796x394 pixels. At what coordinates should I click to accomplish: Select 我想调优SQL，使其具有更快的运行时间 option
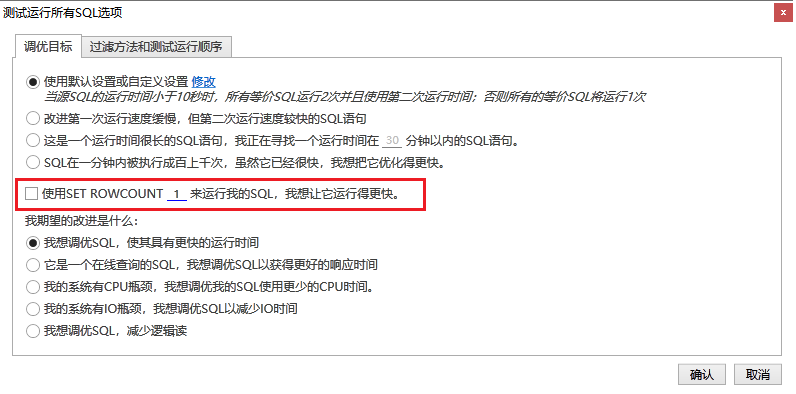tap(33, 243)
